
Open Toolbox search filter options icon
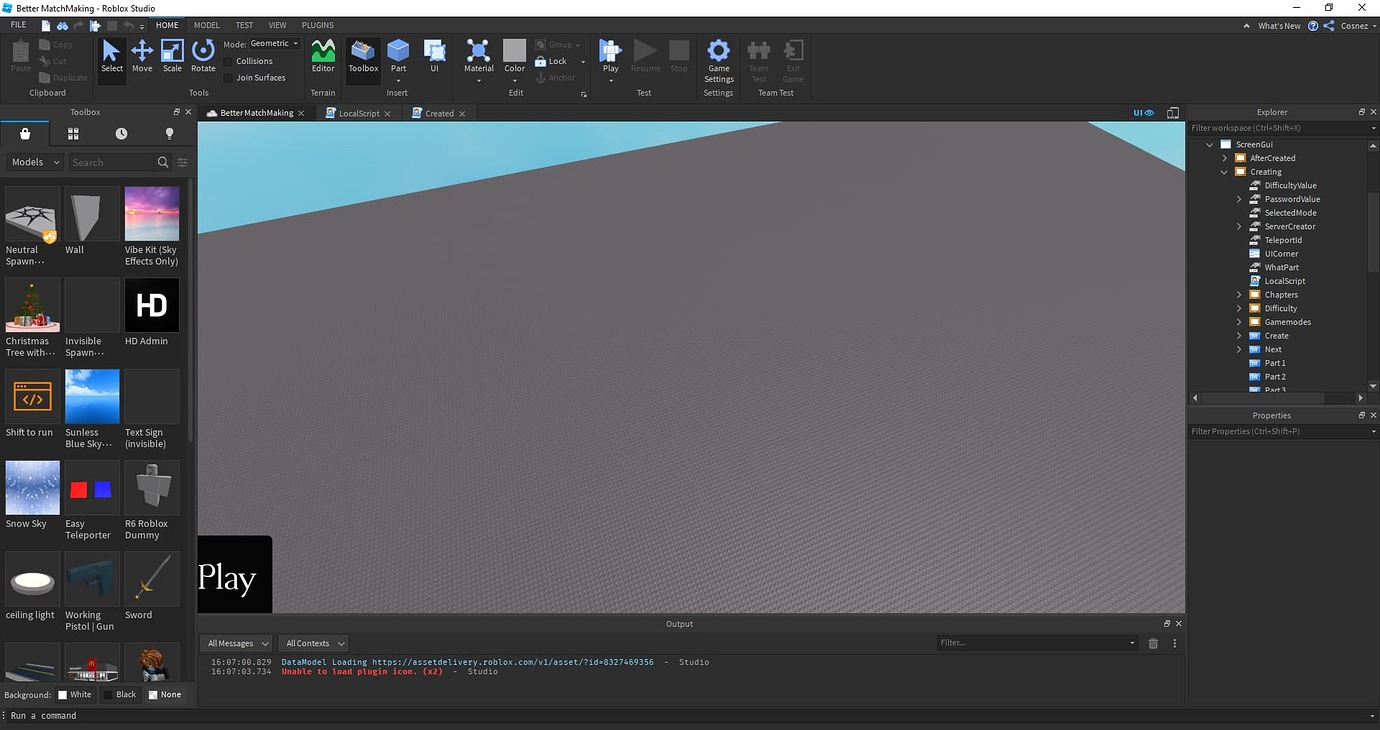point(182,162)
